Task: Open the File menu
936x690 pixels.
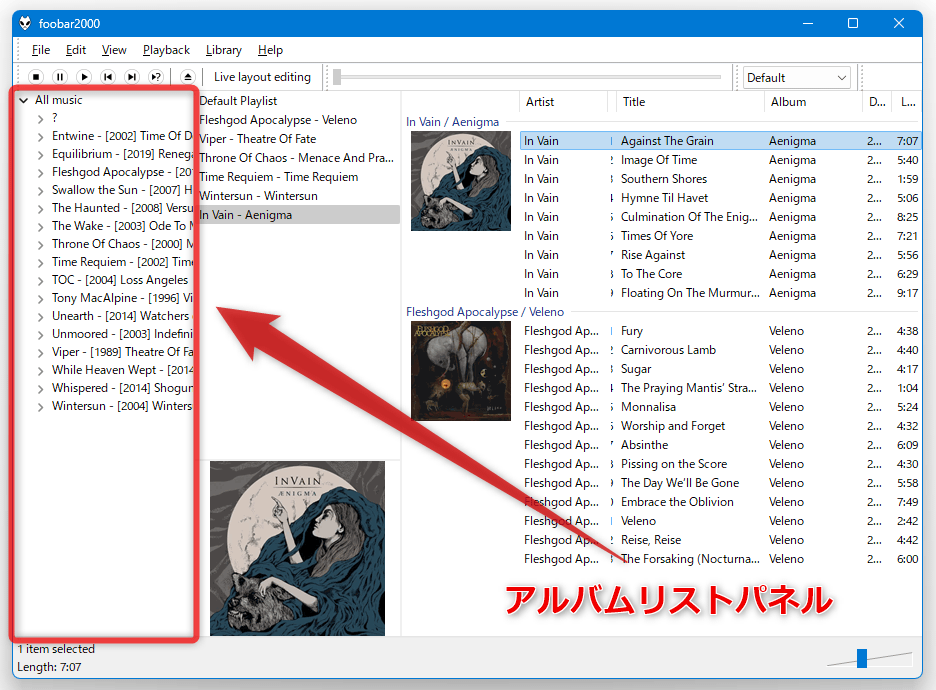Action: (x=41, y=50)
